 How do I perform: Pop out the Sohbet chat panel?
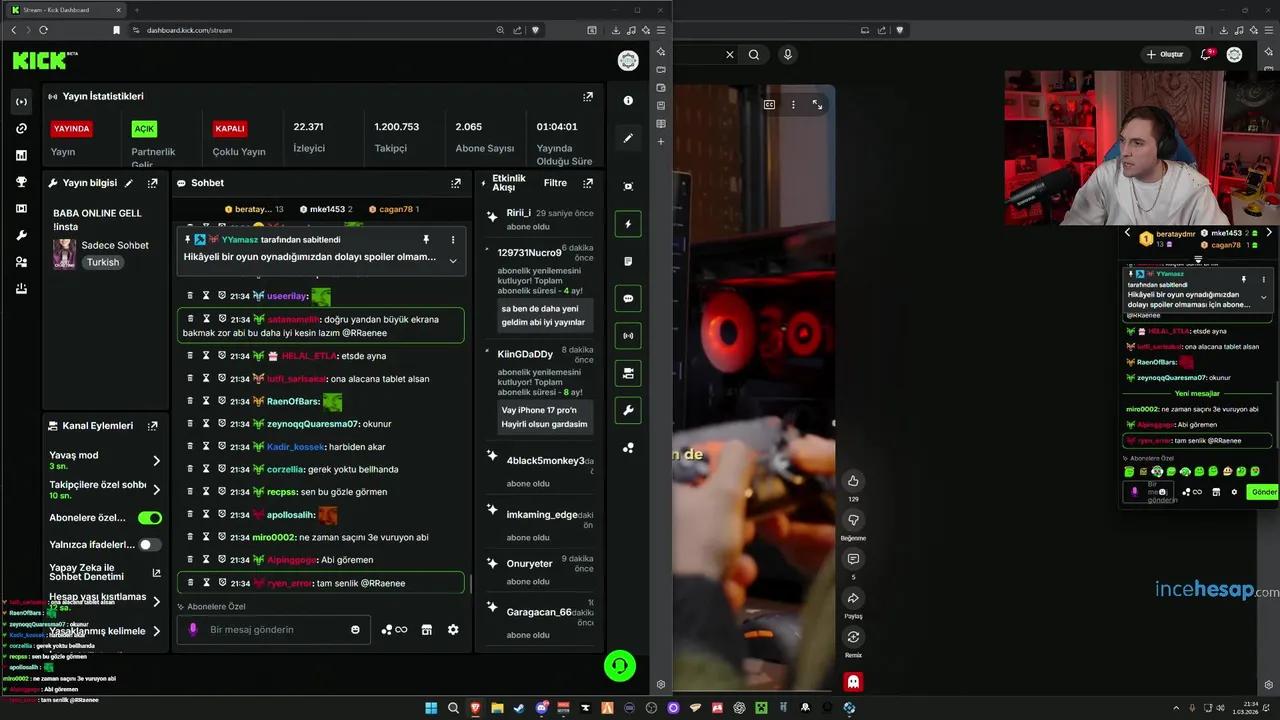coord(456,183)
